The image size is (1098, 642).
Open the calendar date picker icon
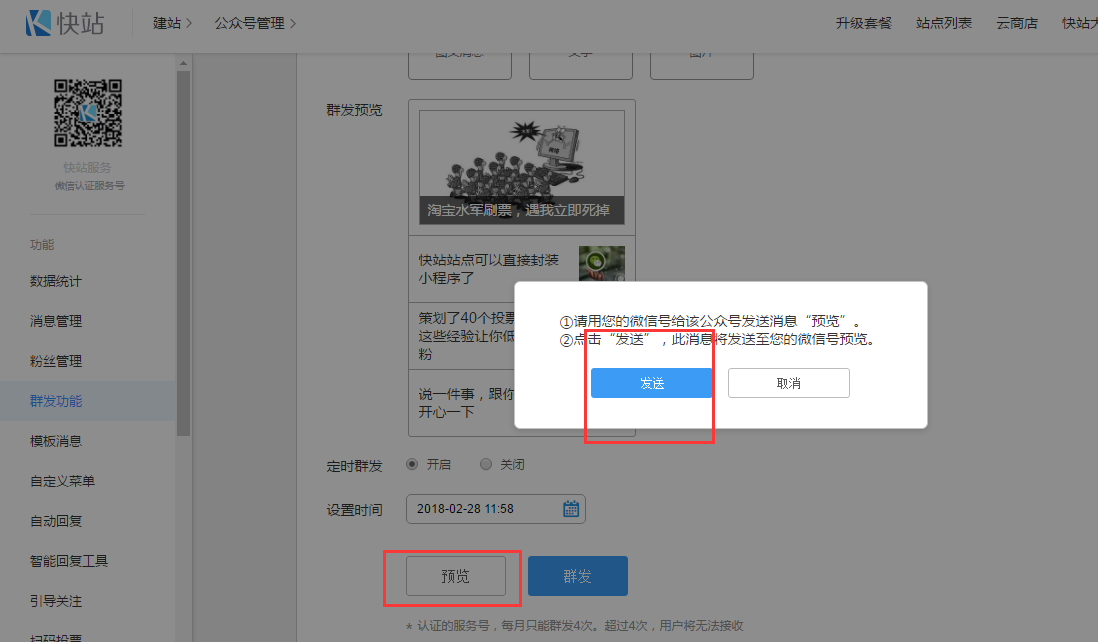coord(571,509)
